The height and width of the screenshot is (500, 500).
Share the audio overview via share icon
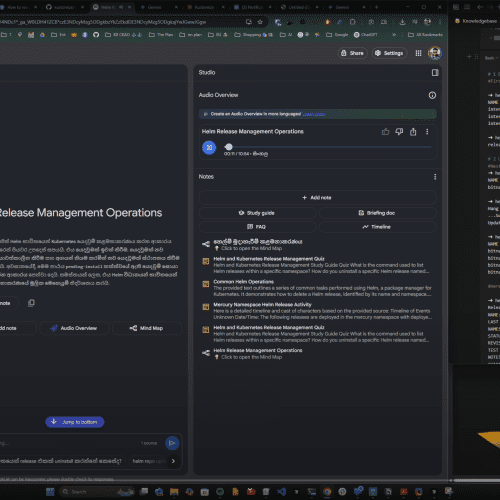click(413, 132)
